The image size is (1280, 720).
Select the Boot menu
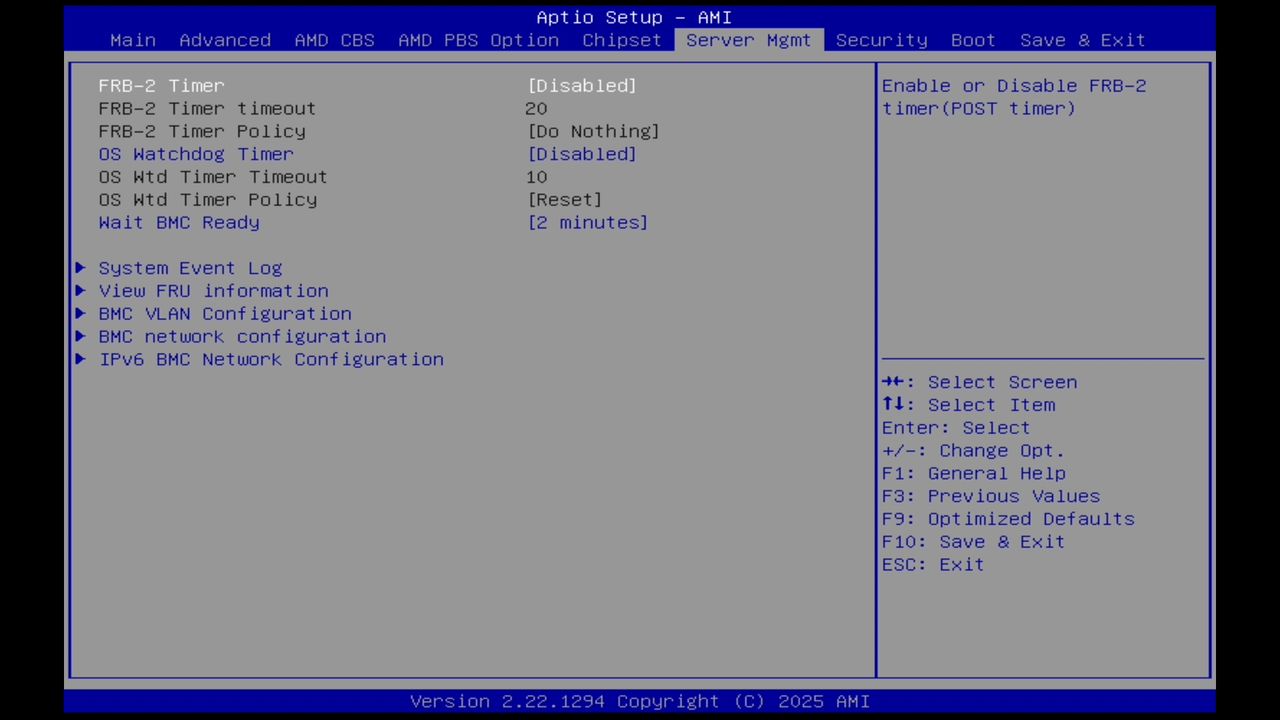point(972,40)
